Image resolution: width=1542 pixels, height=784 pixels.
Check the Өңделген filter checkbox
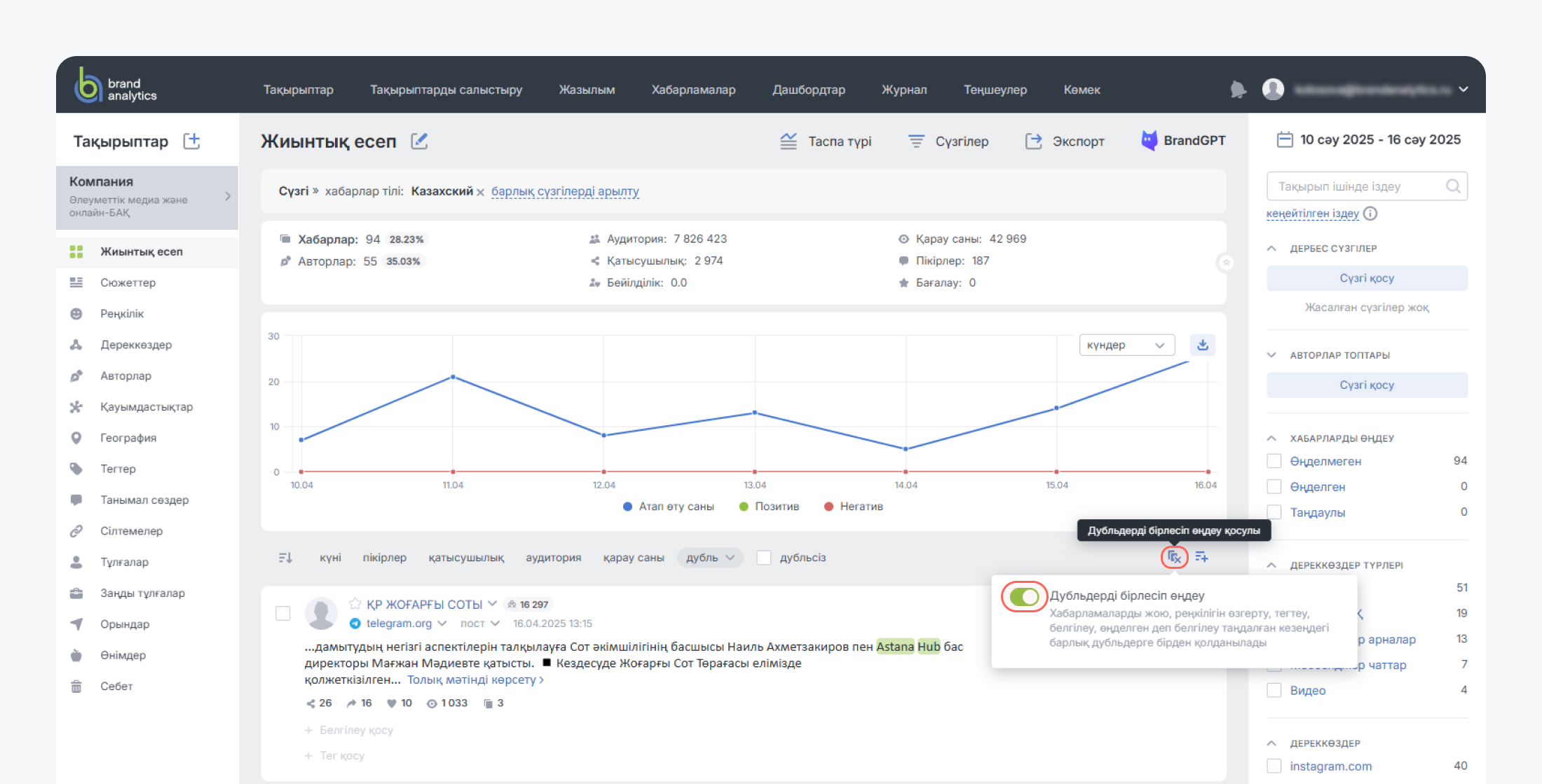[1274, 486]
